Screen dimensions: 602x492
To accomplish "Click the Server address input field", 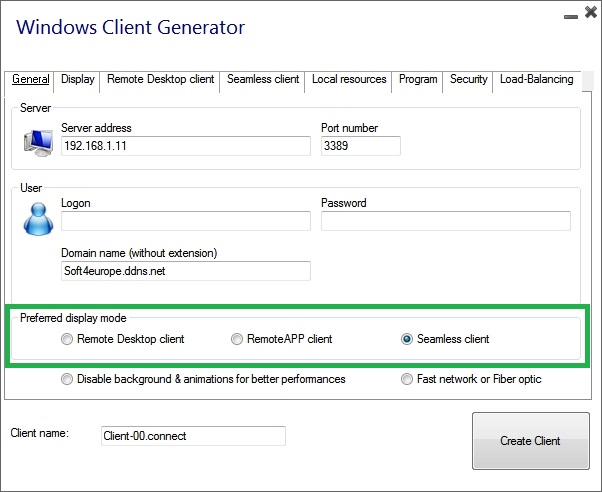I will click(x=186, y=146).
